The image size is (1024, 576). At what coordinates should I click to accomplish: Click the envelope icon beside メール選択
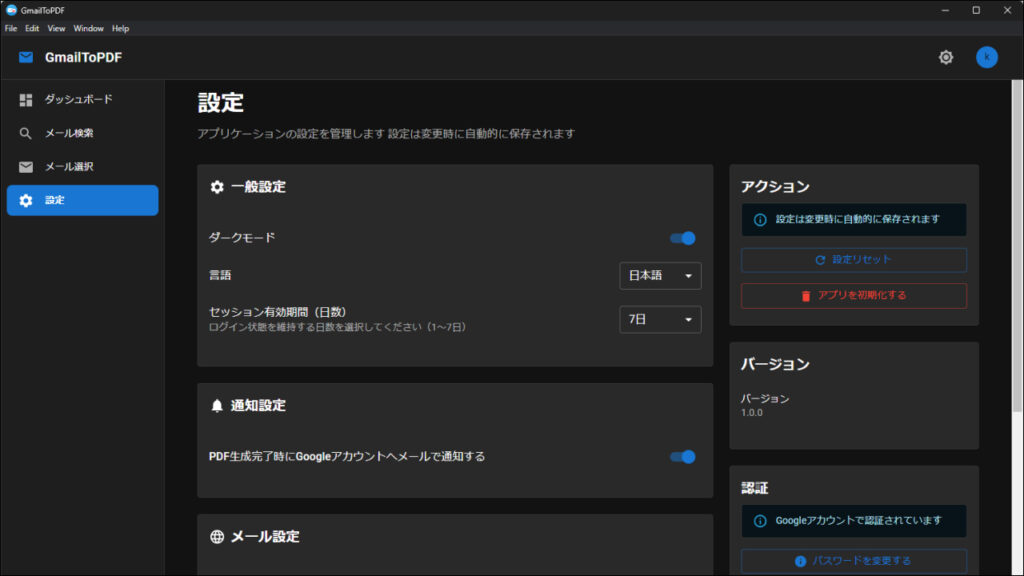pos(25,167)
